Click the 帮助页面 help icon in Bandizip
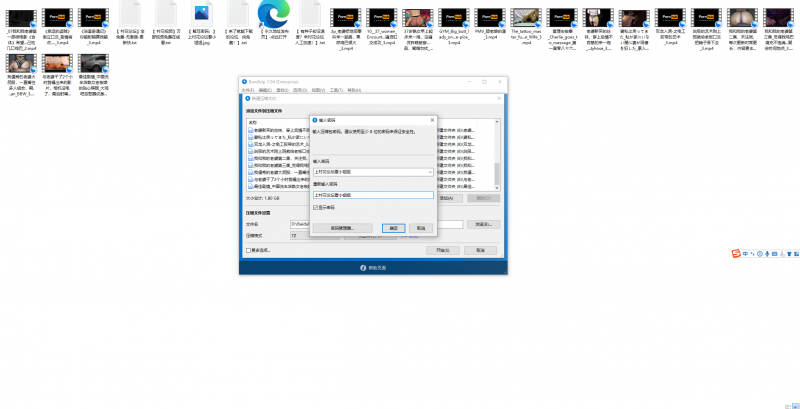The height and width of the screenshot is (409, 800). pos(362,268)
